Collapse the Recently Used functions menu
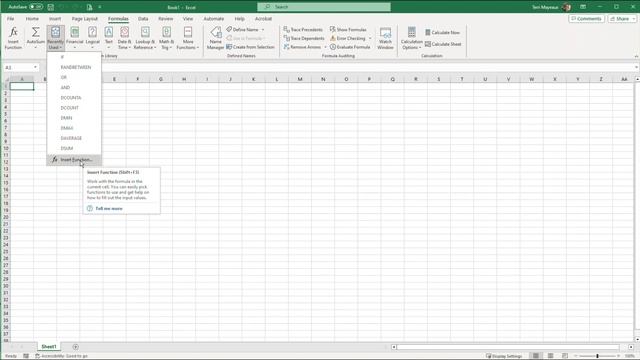Screen dimensions: 640x360 click(x=55, y=38)
